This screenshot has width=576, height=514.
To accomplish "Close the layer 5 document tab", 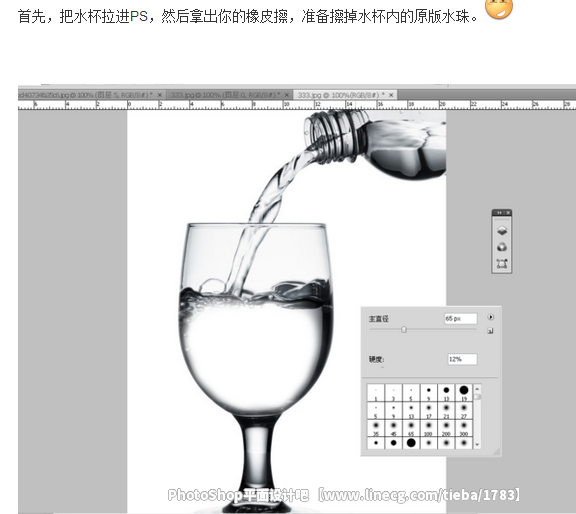I will click(159, 95).
